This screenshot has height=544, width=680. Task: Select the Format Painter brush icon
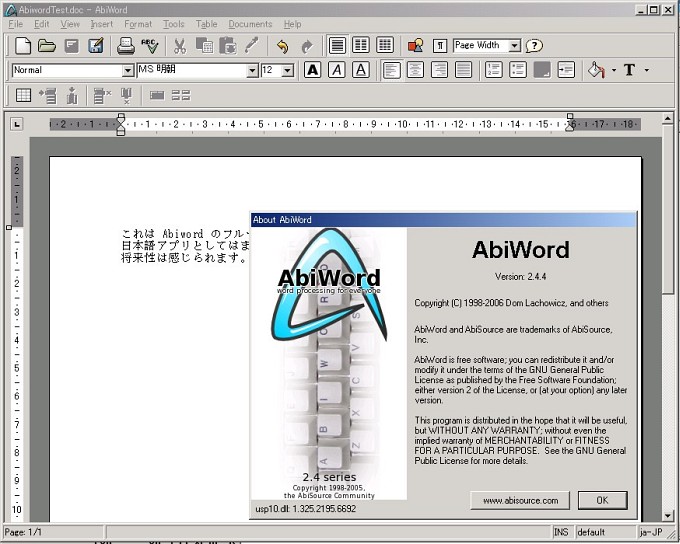(x=252, y=45)
